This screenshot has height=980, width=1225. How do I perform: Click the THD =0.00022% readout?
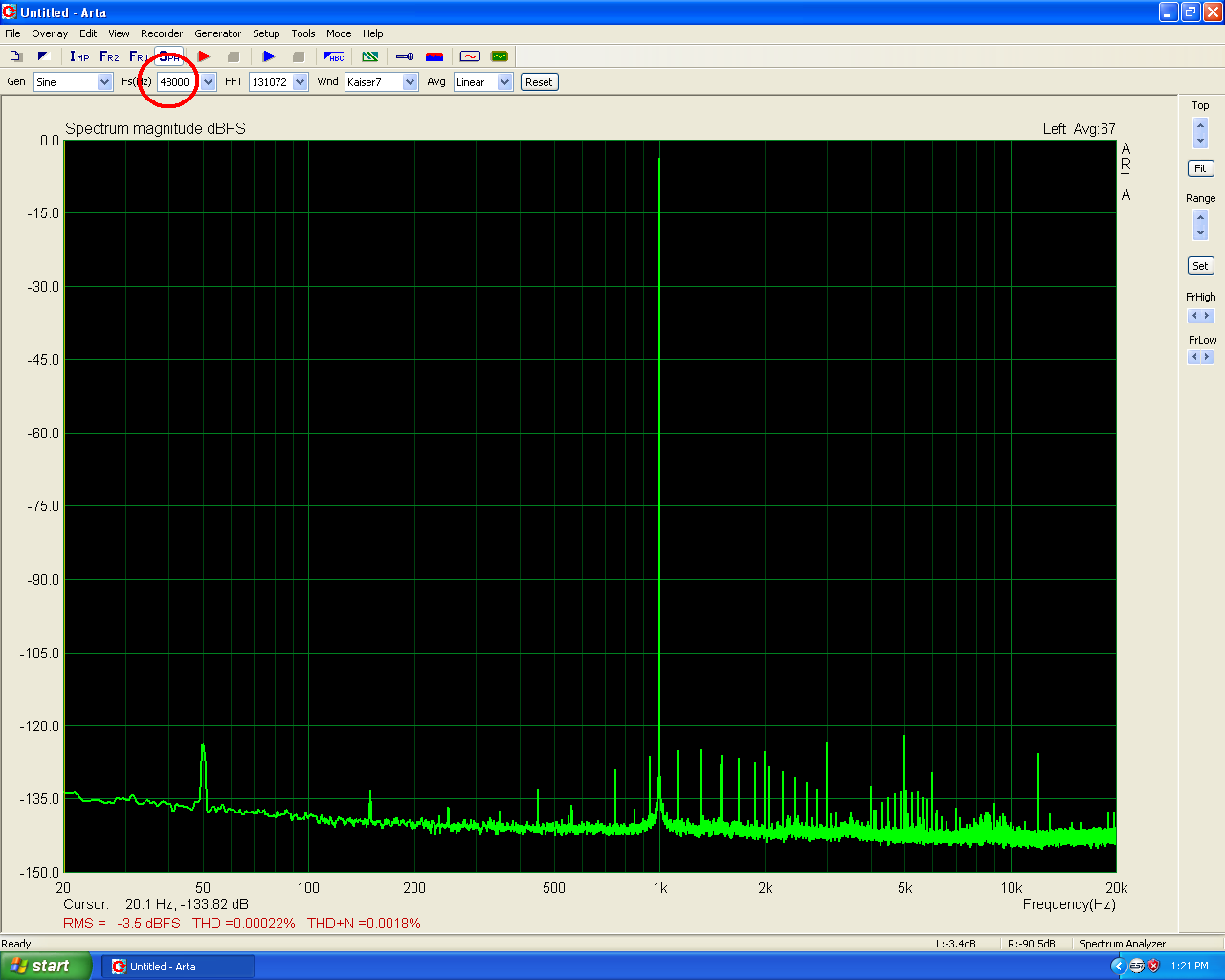click(x=244, y=924)
